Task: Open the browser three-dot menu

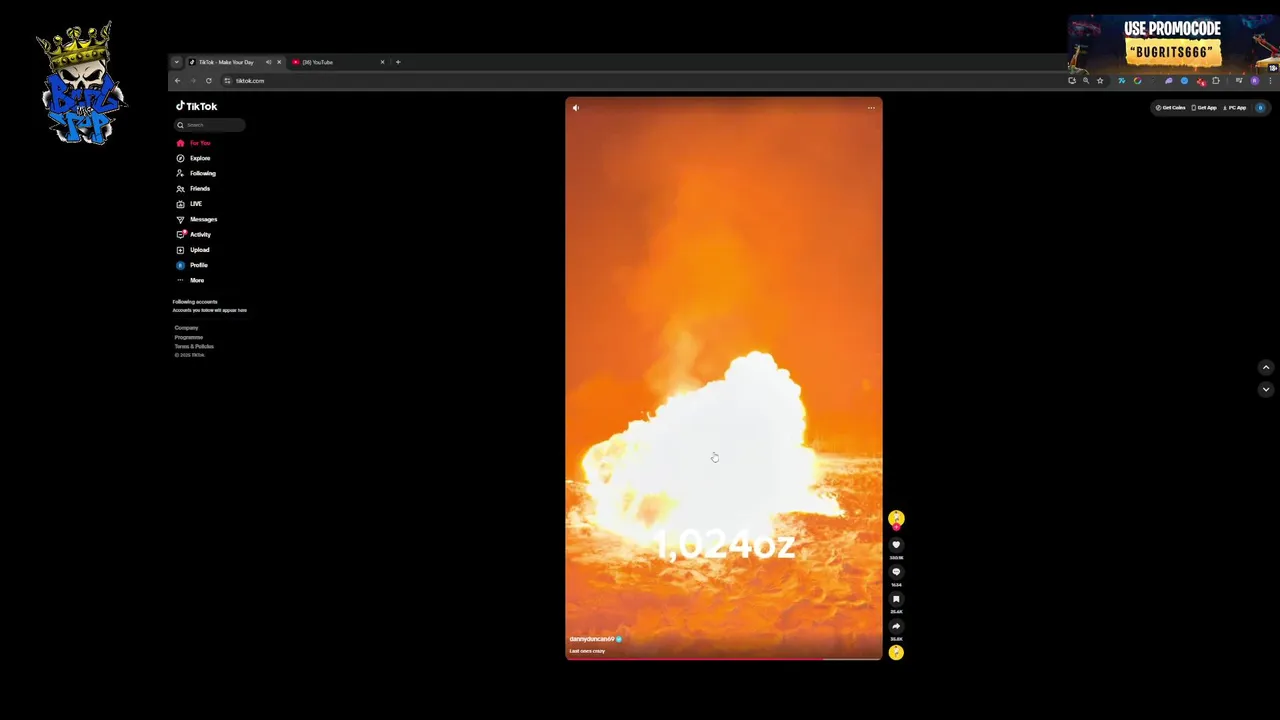Action: pos(1270,81)
